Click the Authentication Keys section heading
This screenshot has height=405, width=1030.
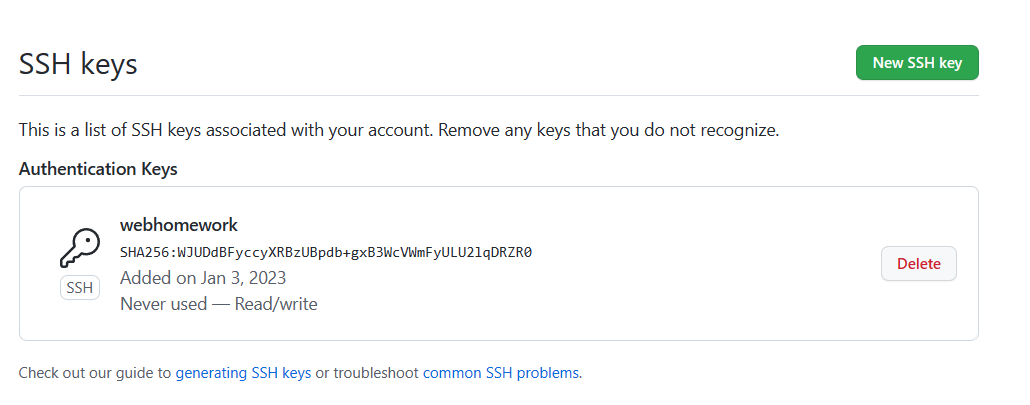coord(98,169)
